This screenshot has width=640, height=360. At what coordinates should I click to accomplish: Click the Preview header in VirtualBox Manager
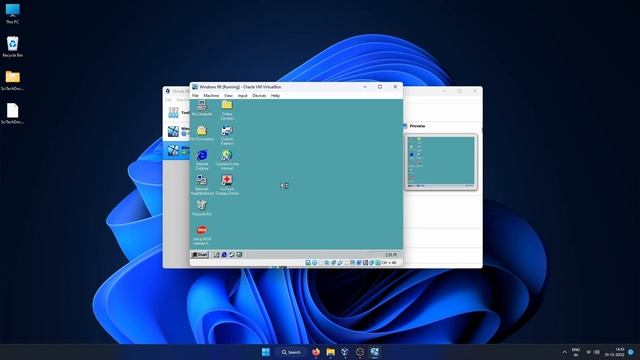[417, 126]
